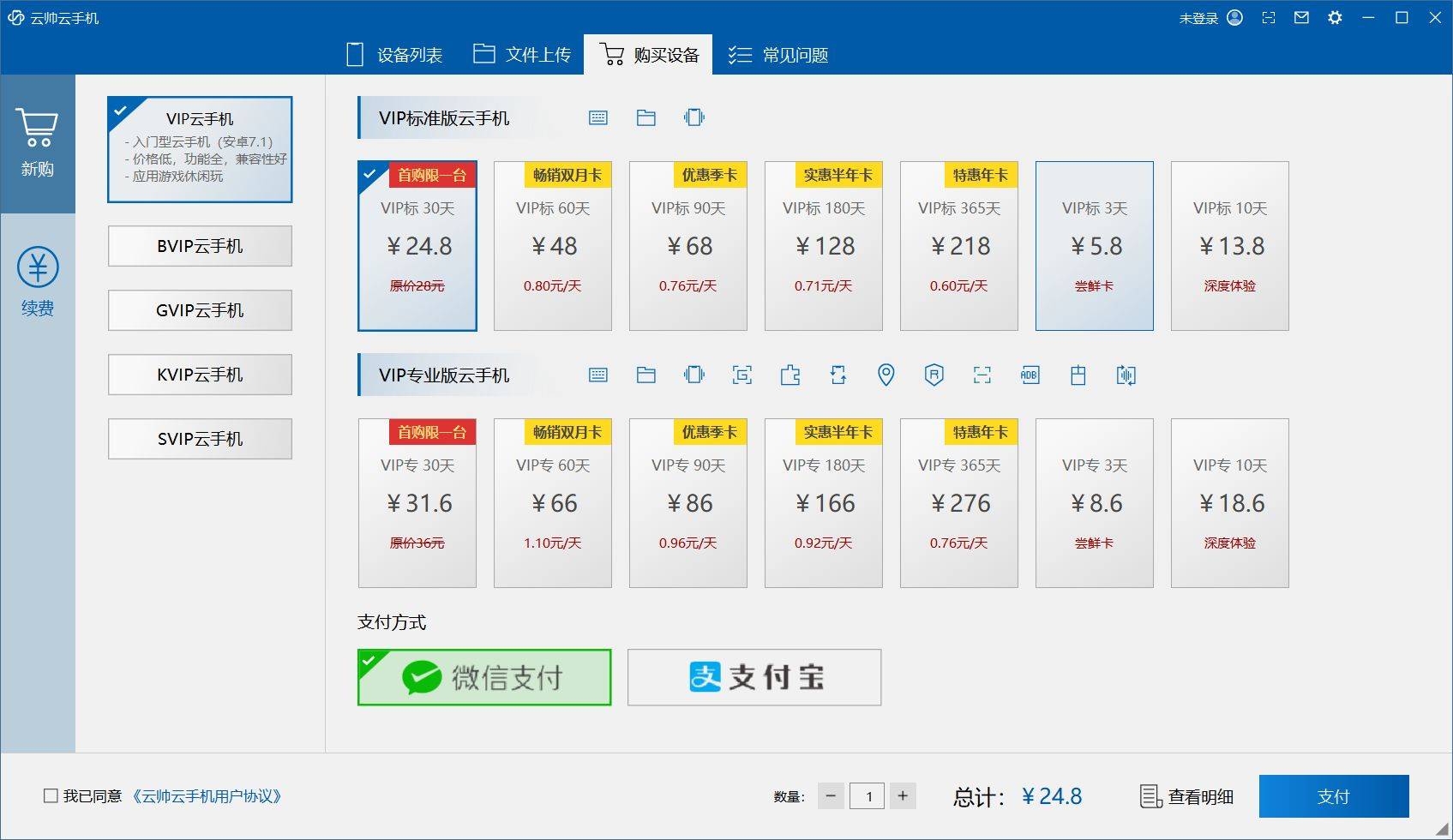Image resolution: width=1453 pixels, height=840 pixels.
Task: Select VIP专 180天 ¥166 plan card
Action: [x=824, y=503]
